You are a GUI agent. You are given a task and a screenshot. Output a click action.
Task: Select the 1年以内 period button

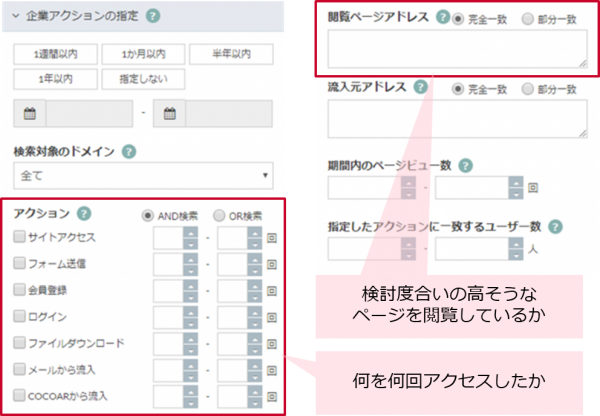click(55, 79)
